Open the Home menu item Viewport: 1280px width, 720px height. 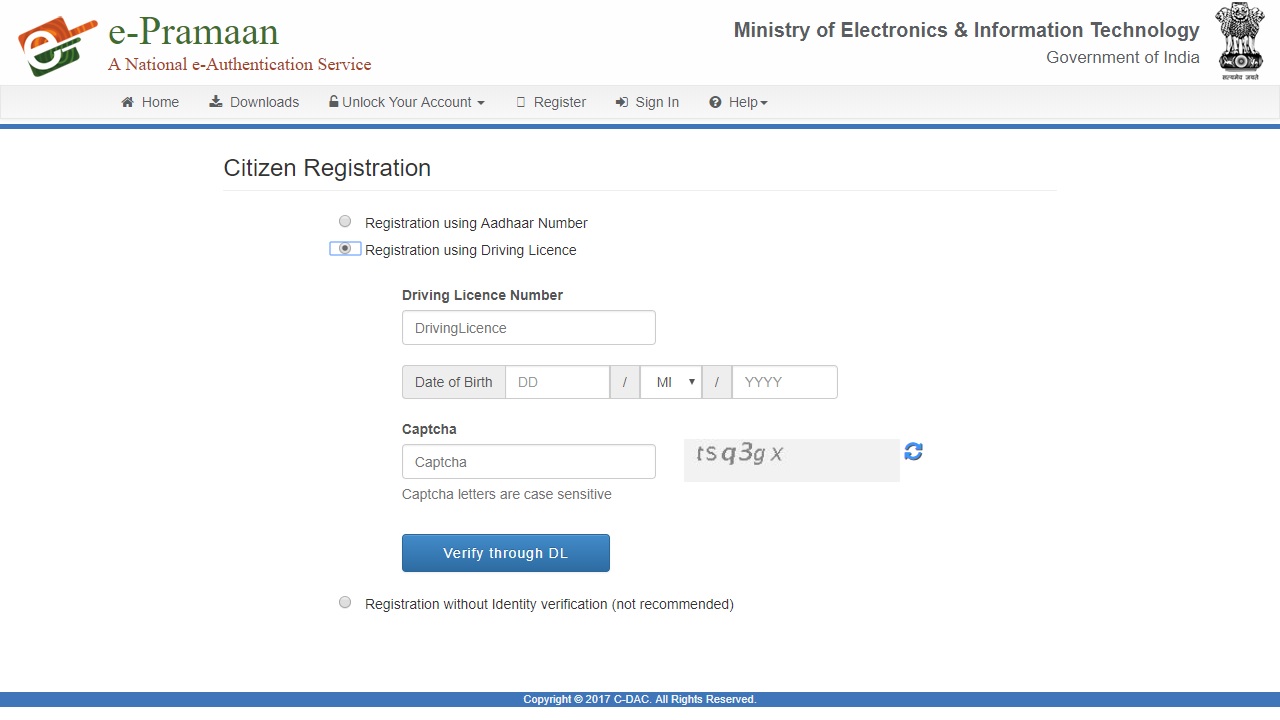tap(150, 102)
